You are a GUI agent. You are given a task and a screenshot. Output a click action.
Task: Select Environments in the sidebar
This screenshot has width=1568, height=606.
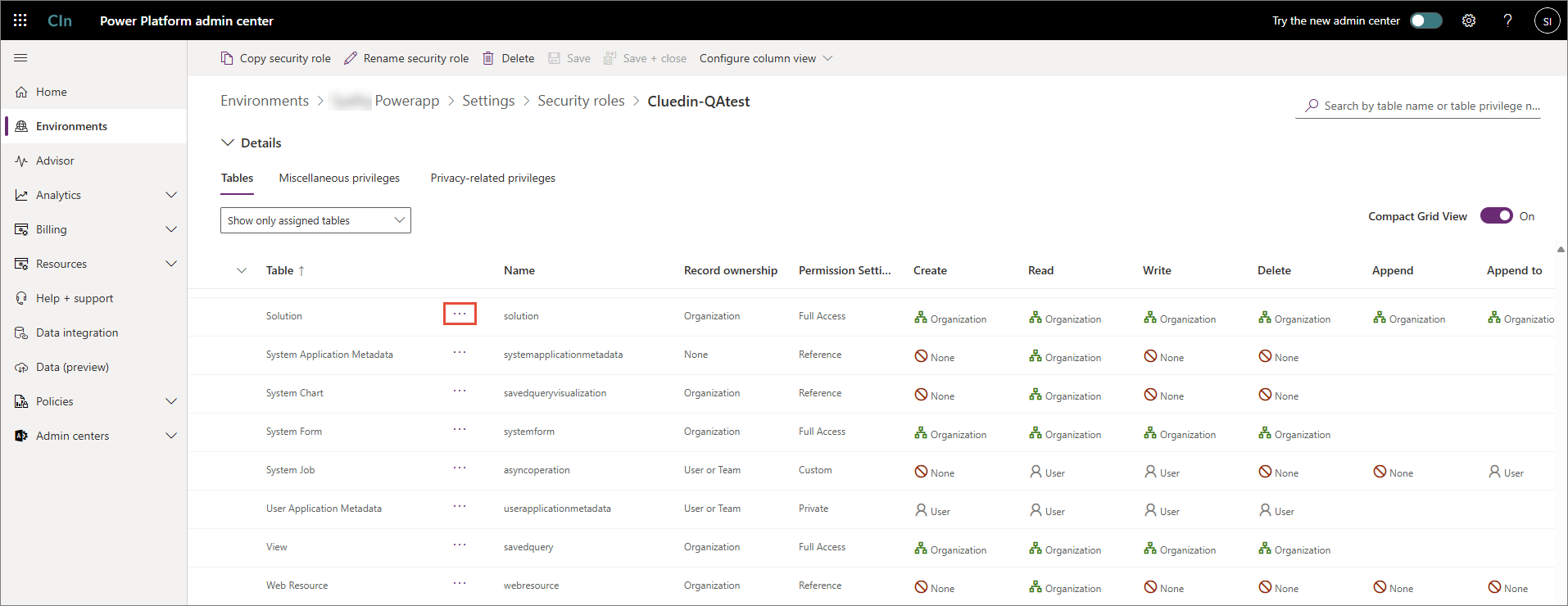tap(94, 126)
